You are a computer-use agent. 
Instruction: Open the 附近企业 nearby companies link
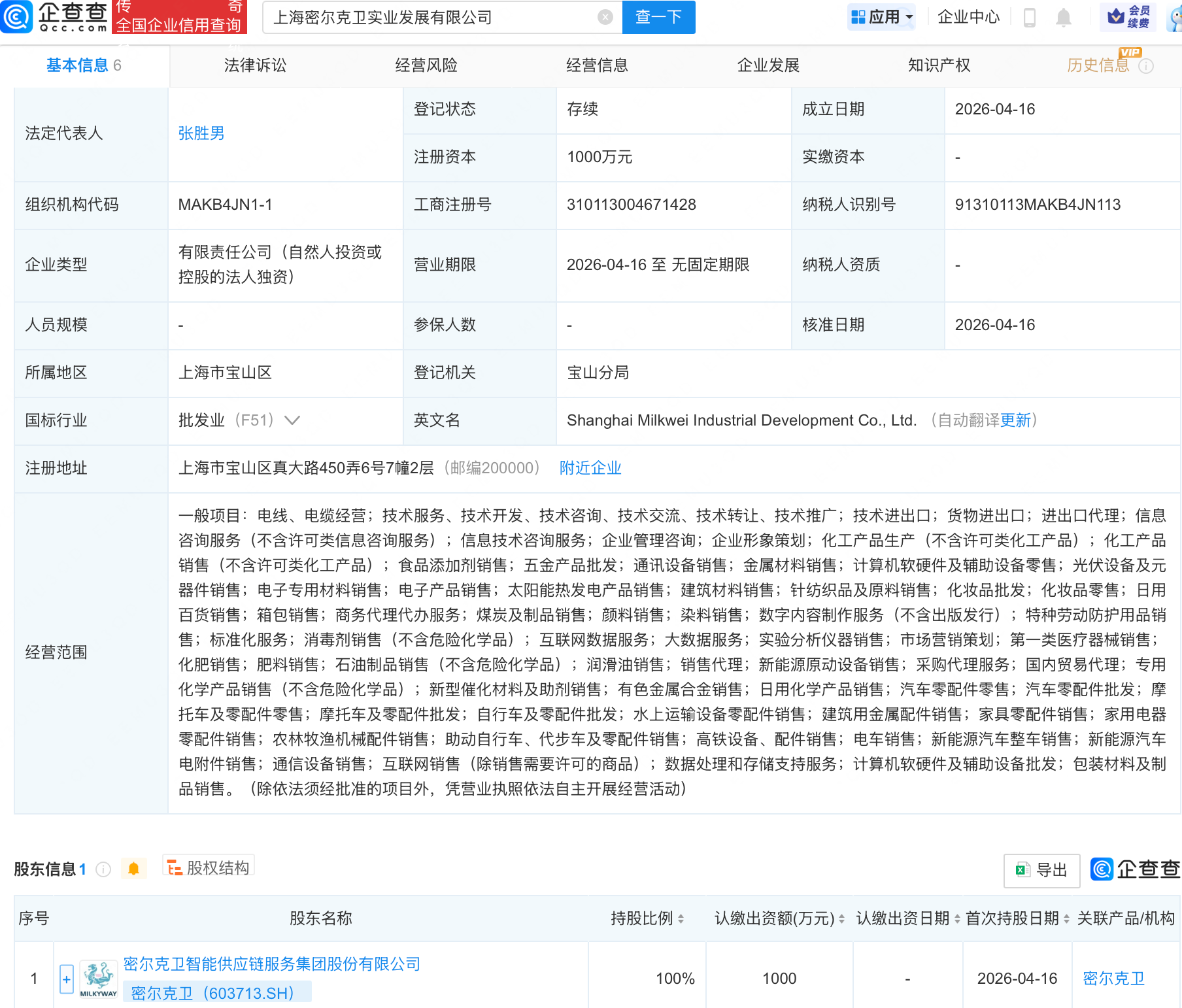tap(590, 468)
